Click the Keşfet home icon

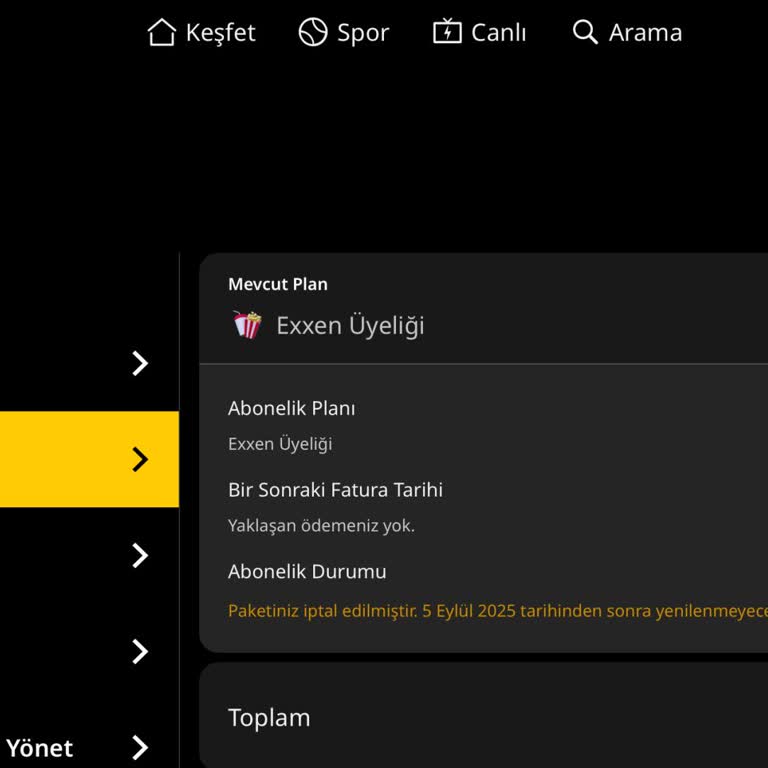point(161,32)
